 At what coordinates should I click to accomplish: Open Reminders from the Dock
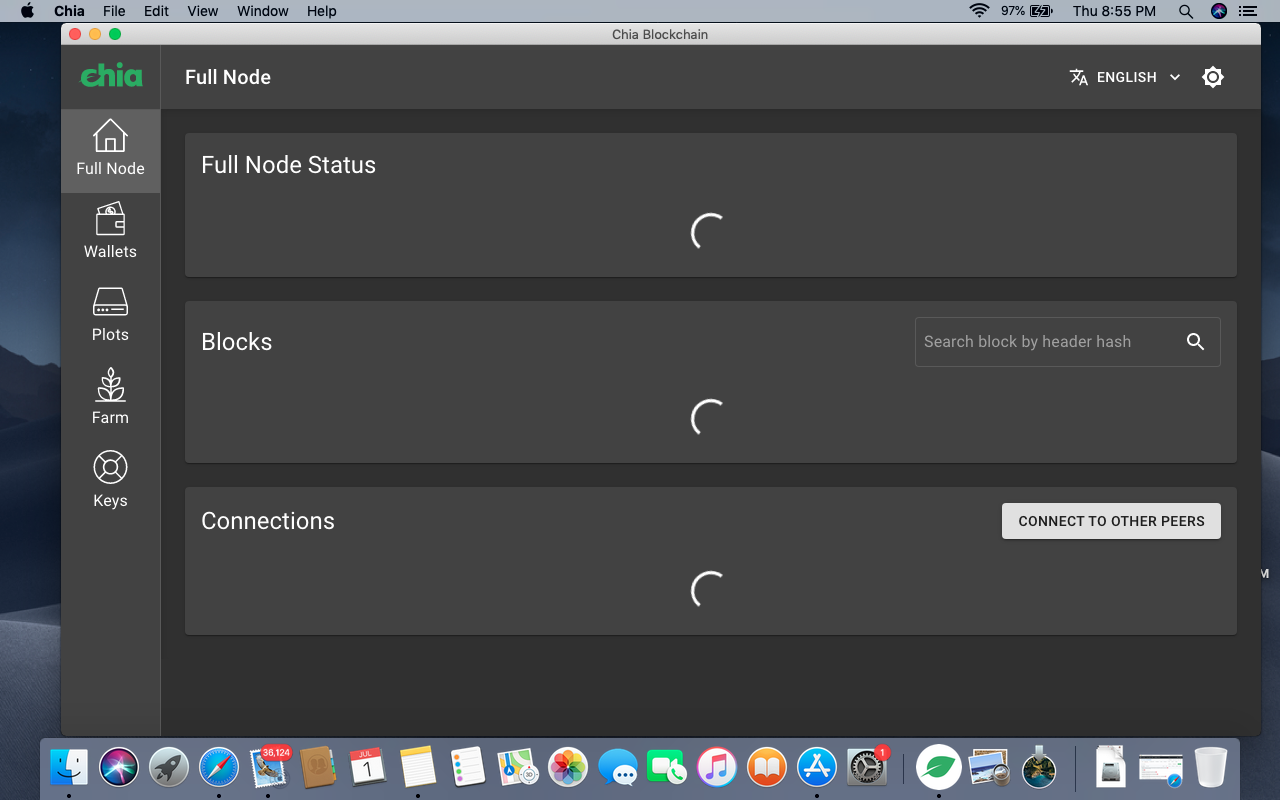468,767
